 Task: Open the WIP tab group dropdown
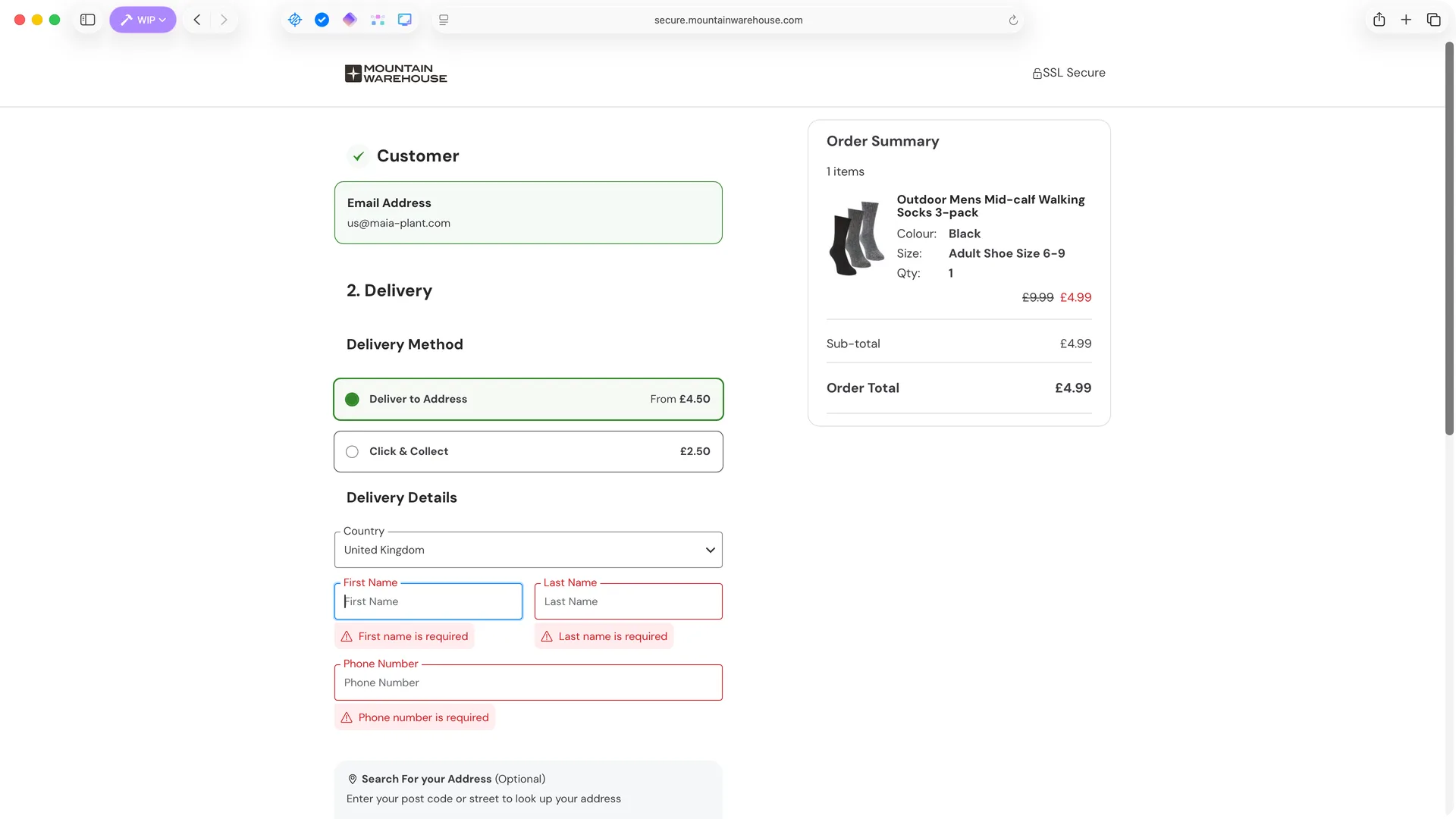click(143, 20)
